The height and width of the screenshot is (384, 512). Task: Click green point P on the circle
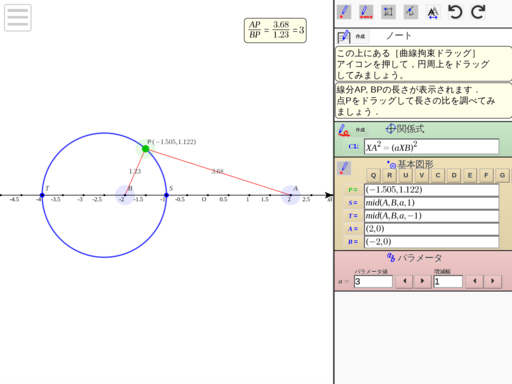146,149
